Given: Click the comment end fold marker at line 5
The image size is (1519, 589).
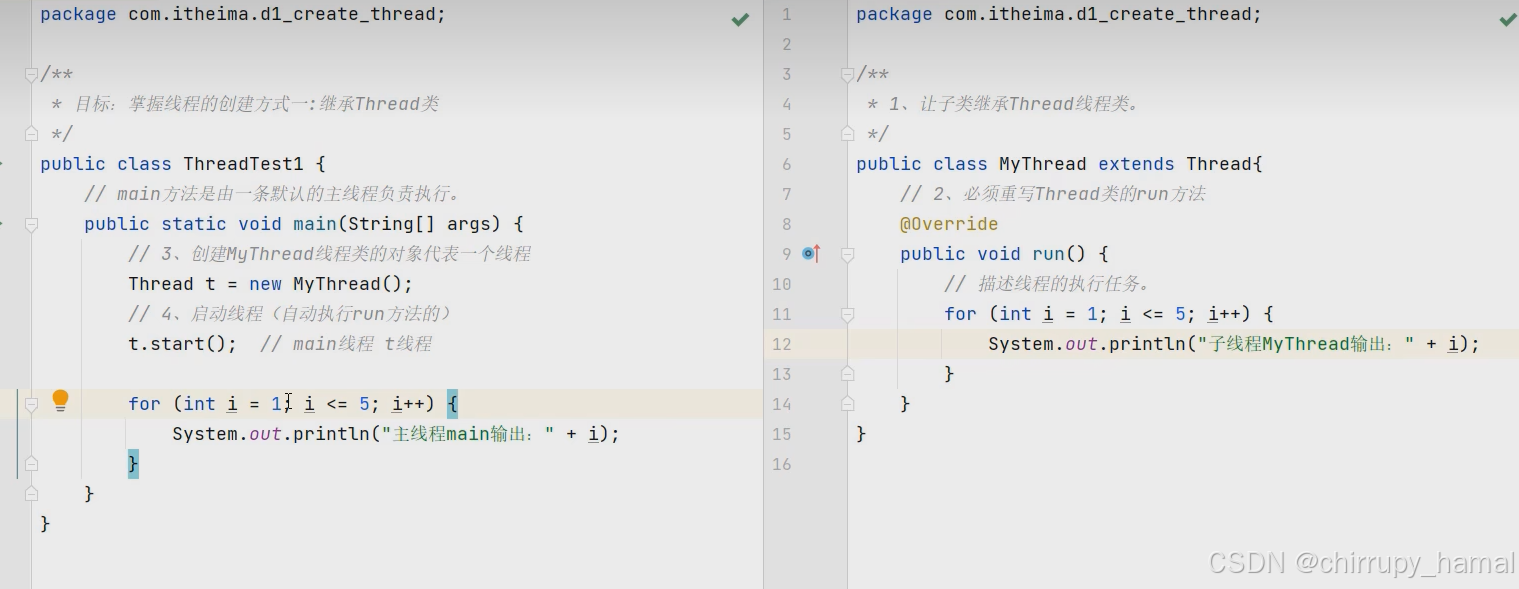Looking at the screenshot, I should click(848, 134).
